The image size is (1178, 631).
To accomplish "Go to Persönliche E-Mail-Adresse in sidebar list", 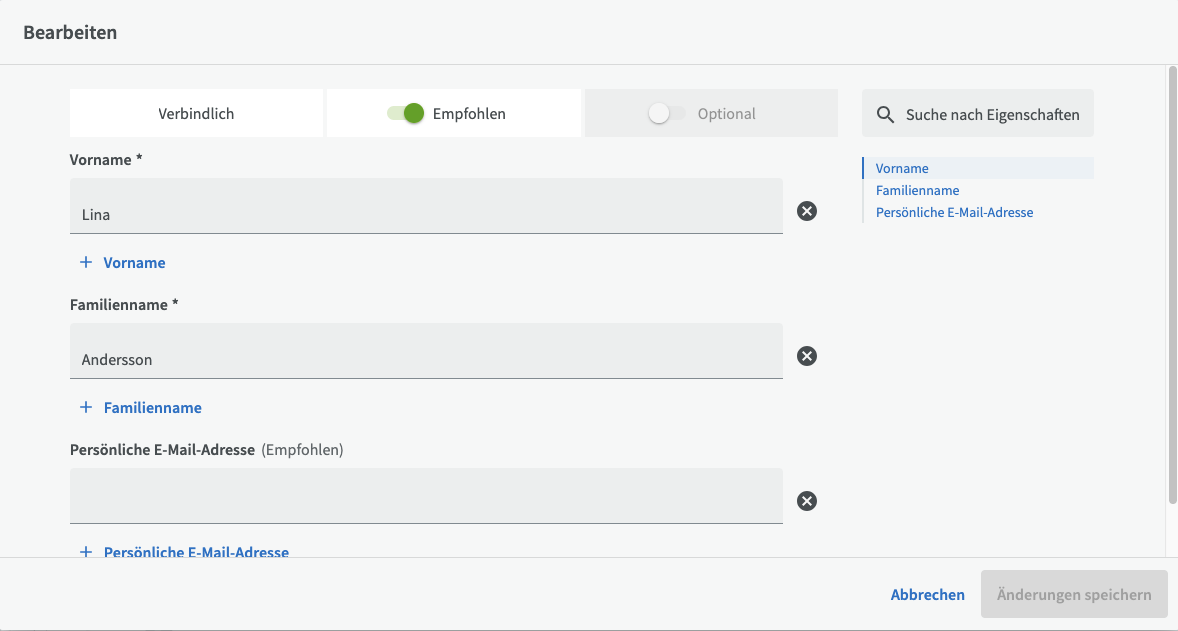I will (x=954, y=213).
